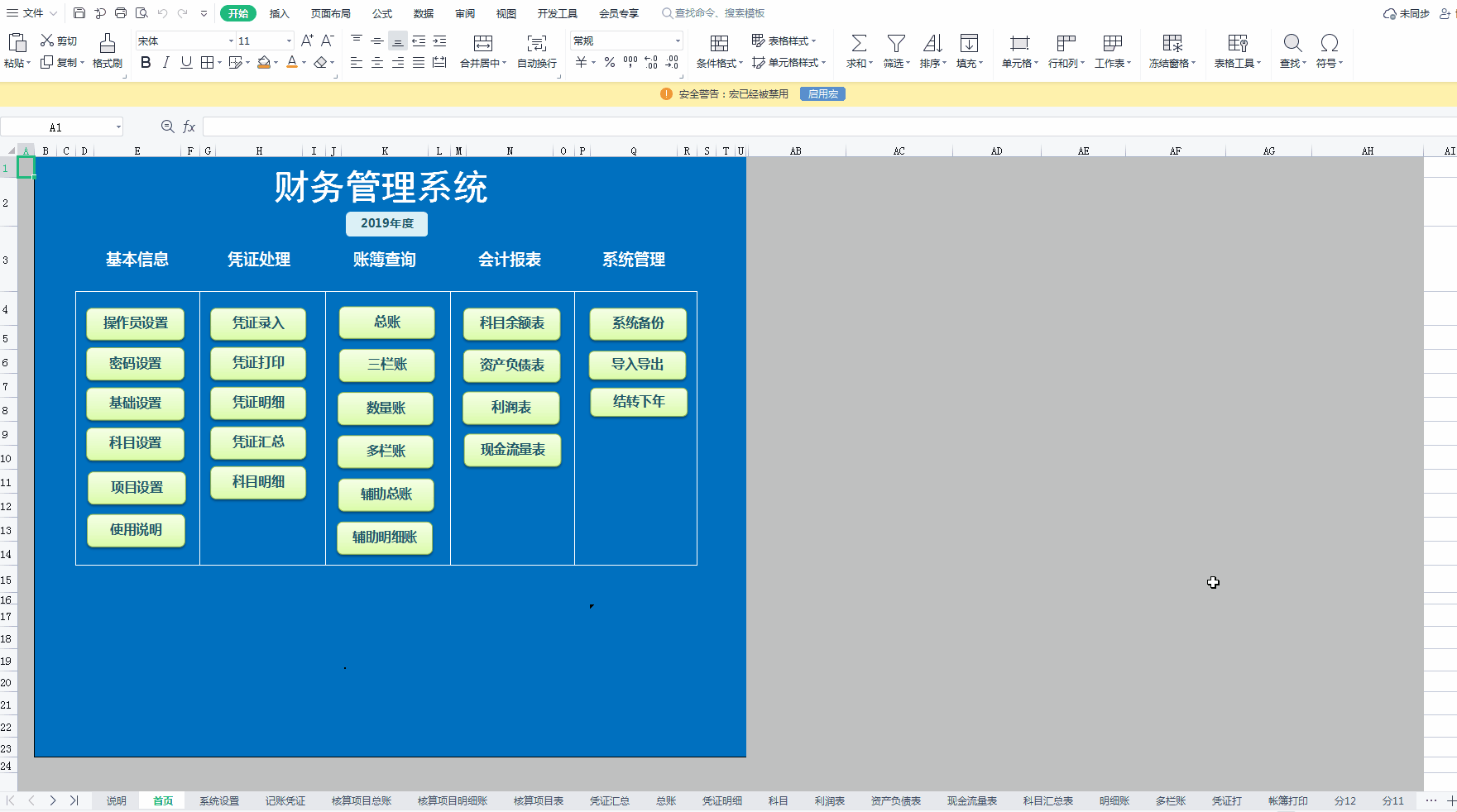Open the number format dropdown showing 常规

pos(677,40)
